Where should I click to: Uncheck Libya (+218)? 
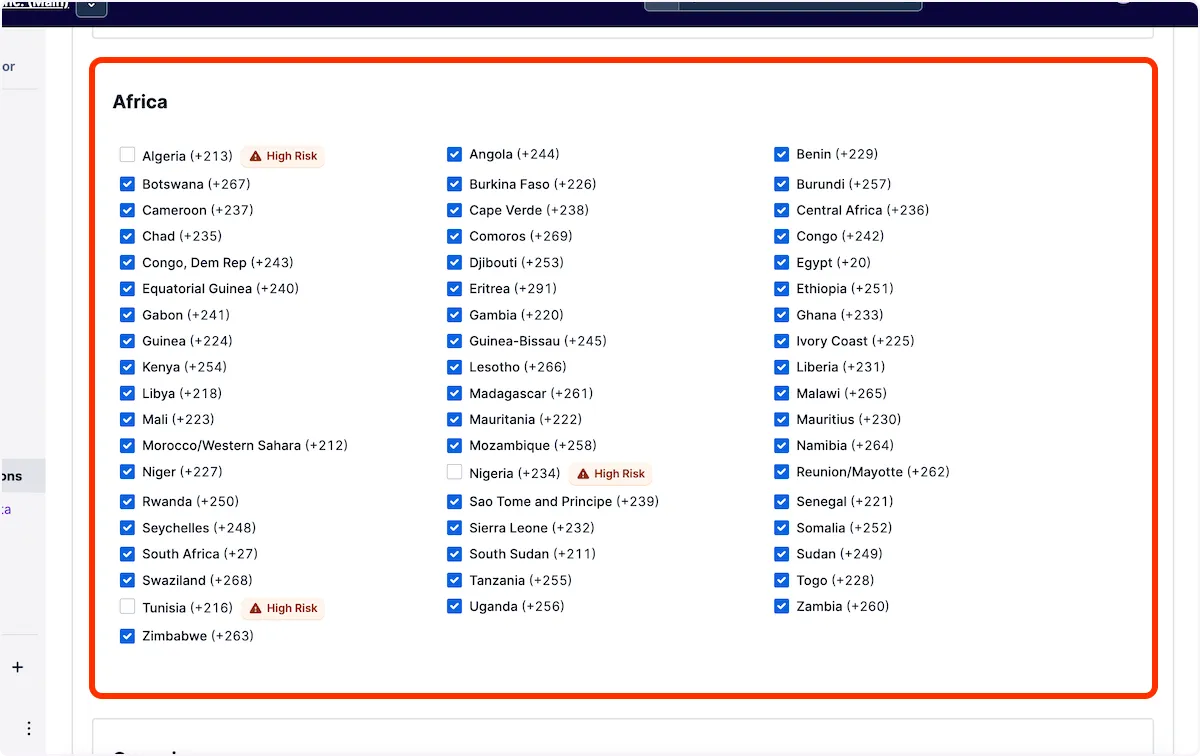coord(127,393)
